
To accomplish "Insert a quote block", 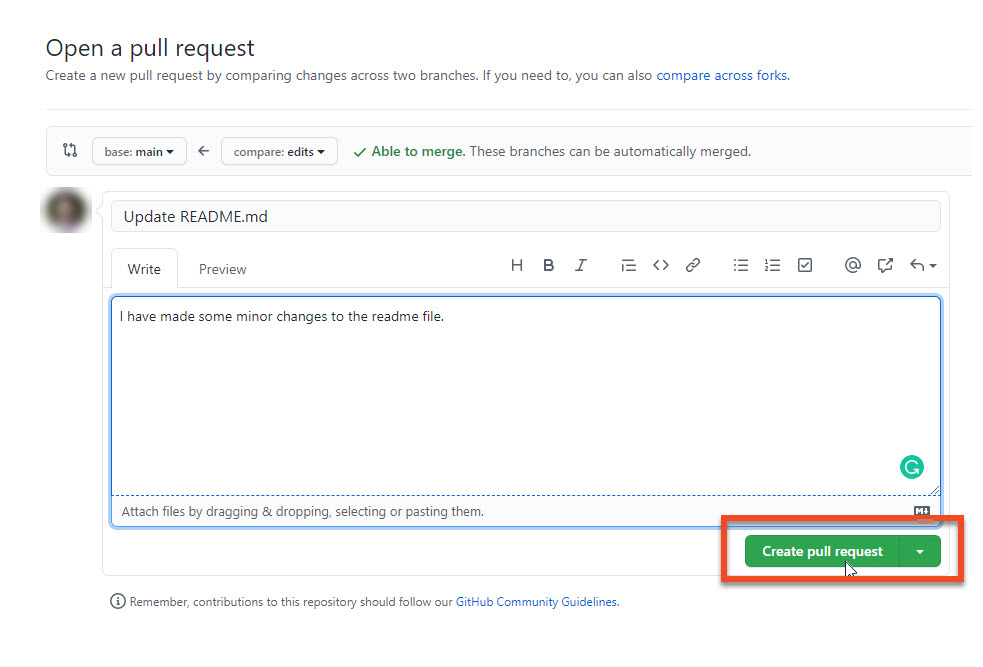I will (628, 265).
